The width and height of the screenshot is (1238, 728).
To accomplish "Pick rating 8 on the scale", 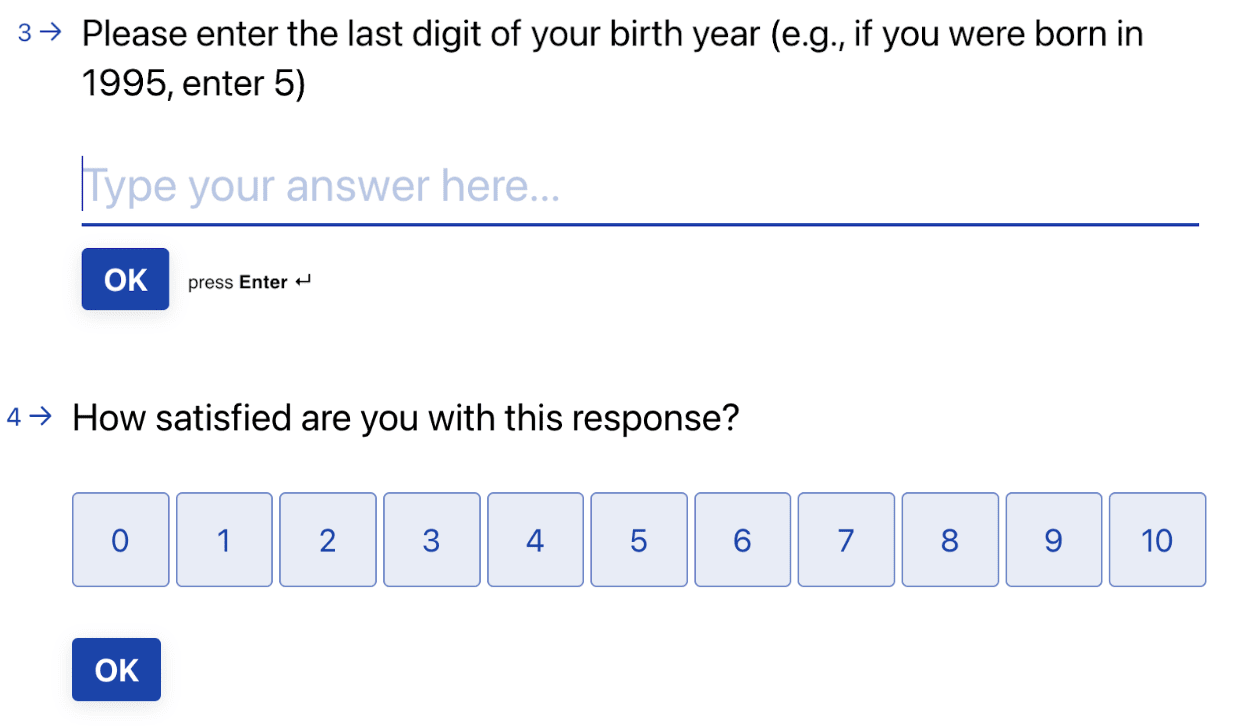I will click(950, 540).
